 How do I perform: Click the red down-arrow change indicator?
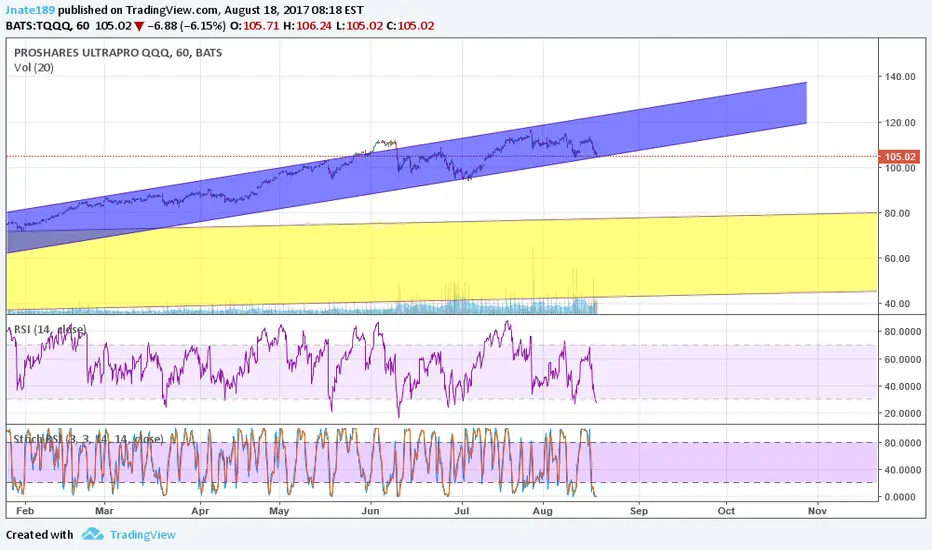pos(139,26)
